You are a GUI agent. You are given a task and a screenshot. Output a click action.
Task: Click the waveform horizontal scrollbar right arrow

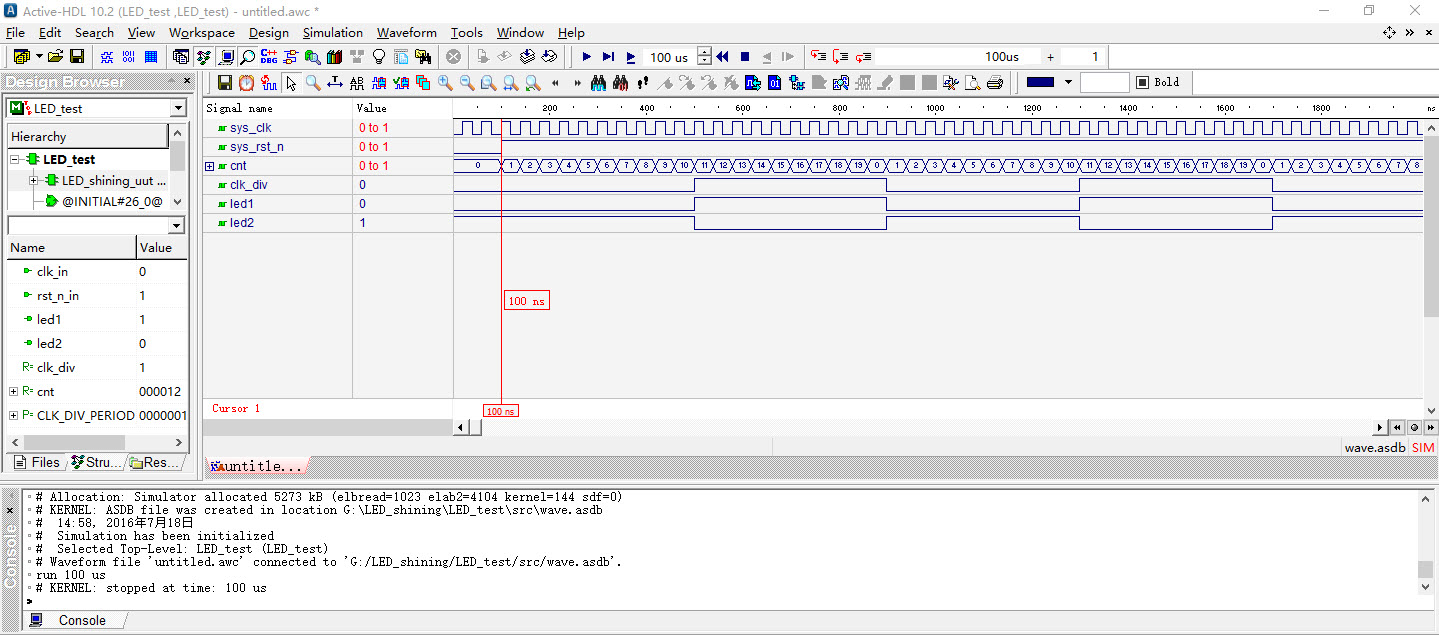[1381, 427]
